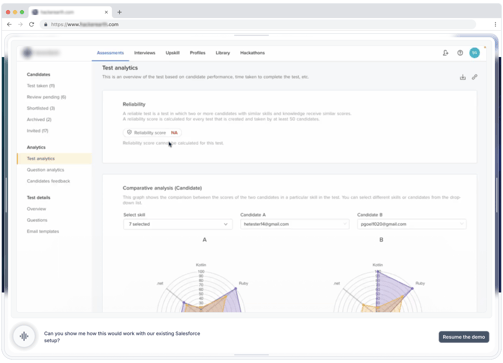
Task: Click the copy link icon
Action: (475, 77)
